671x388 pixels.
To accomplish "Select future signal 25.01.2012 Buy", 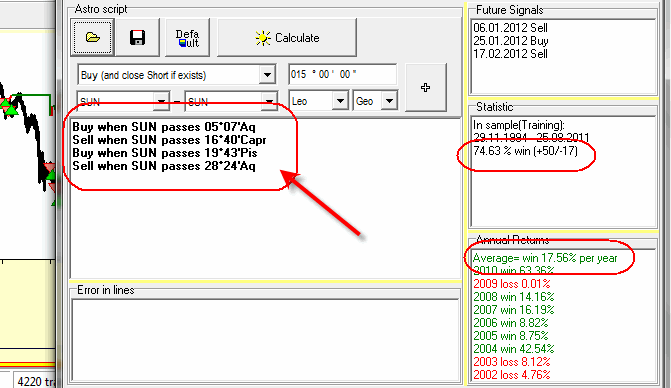I will click(511, 41).
